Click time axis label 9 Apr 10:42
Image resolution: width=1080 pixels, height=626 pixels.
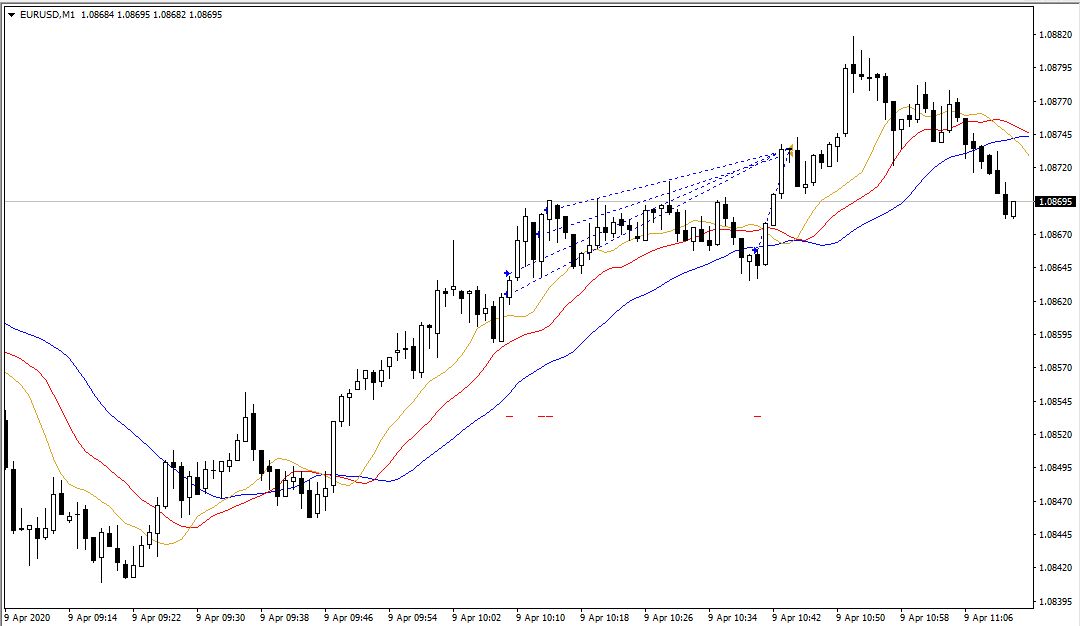797,618
